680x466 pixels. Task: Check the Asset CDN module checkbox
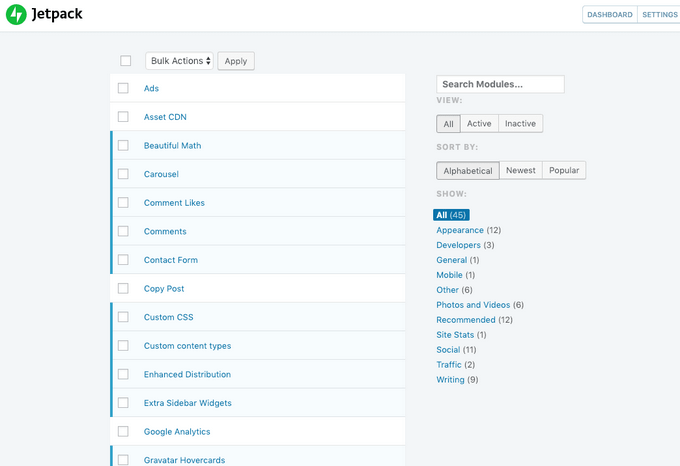pos(123,117)
